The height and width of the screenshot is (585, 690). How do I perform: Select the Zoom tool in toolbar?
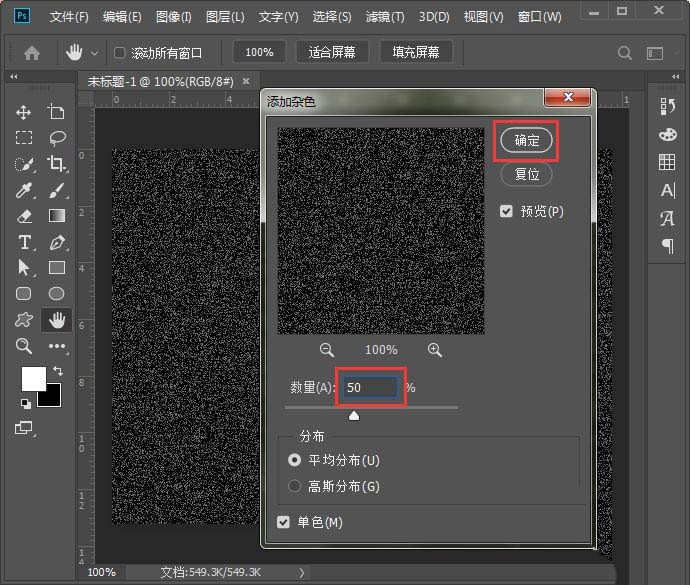click(x=24, y=346)
